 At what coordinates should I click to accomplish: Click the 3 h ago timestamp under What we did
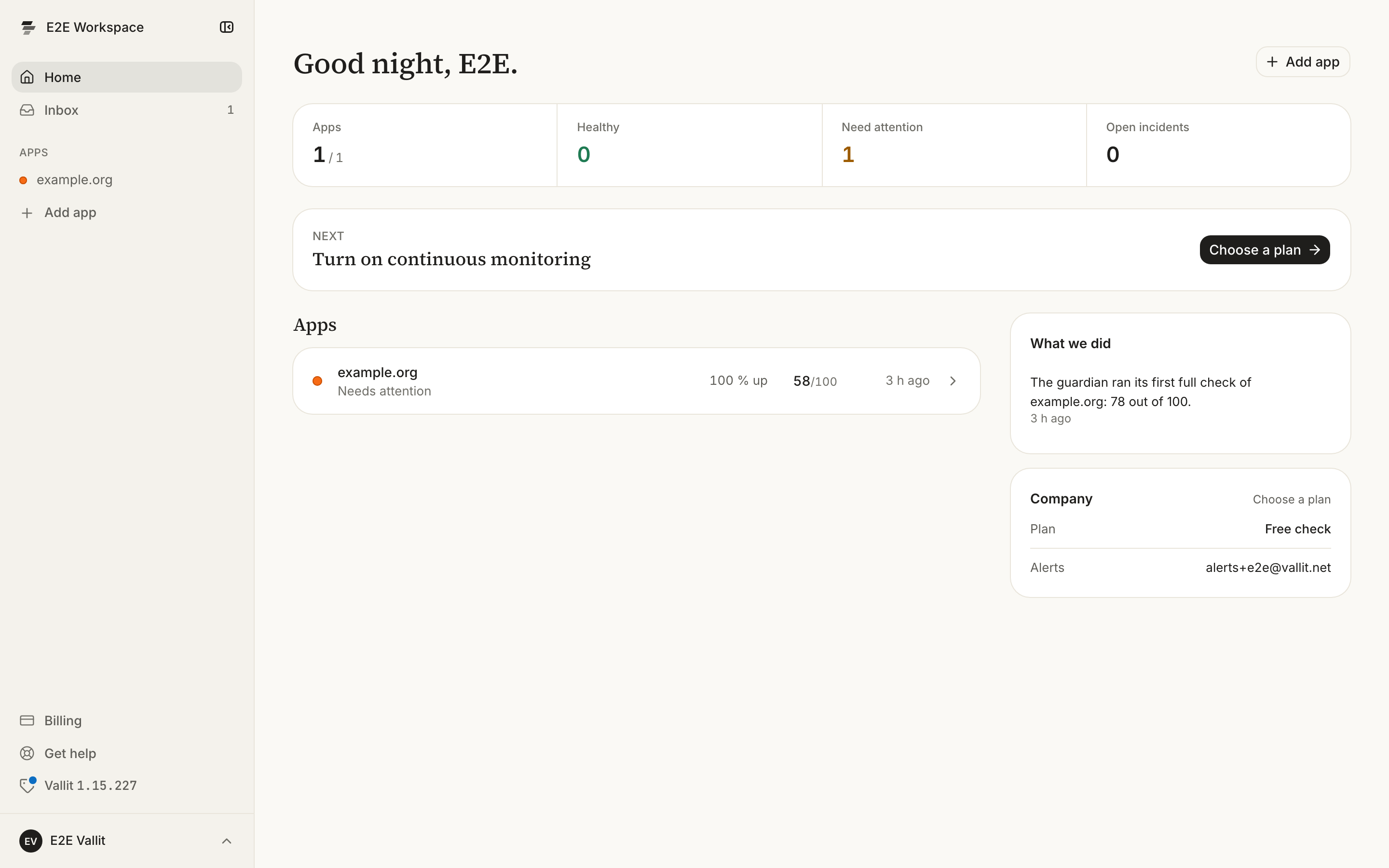click(x=1050, y=419)
